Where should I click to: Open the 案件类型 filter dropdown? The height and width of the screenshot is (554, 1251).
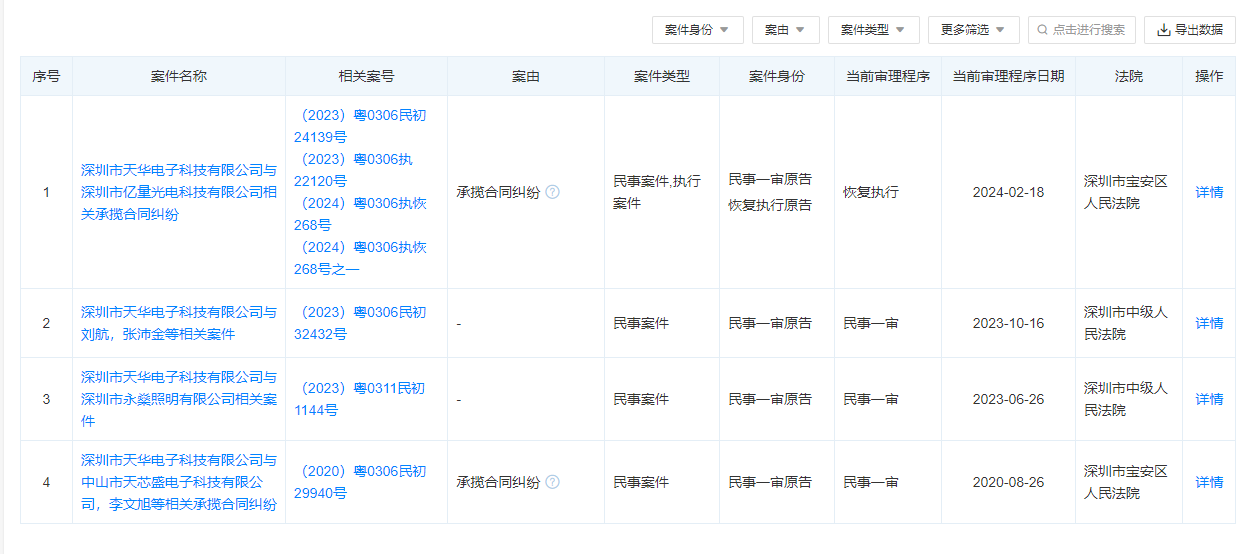(873, 30)
